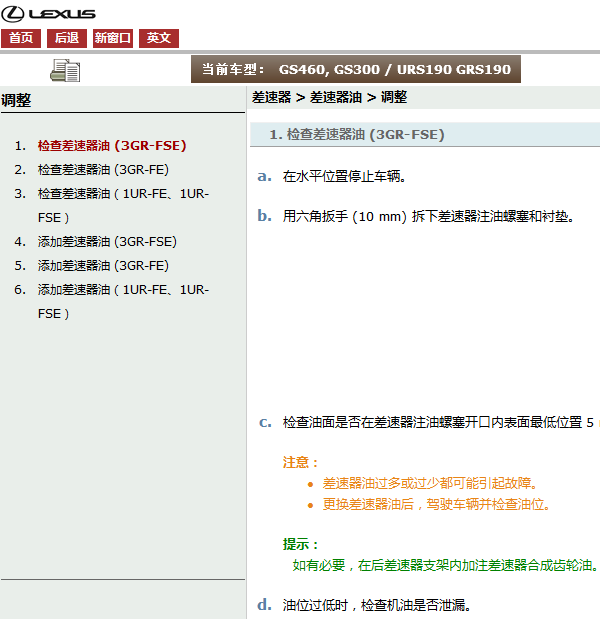Click the 提示 hint heading
The width and height of the screenshot is (600, 619).
point(300,544)
